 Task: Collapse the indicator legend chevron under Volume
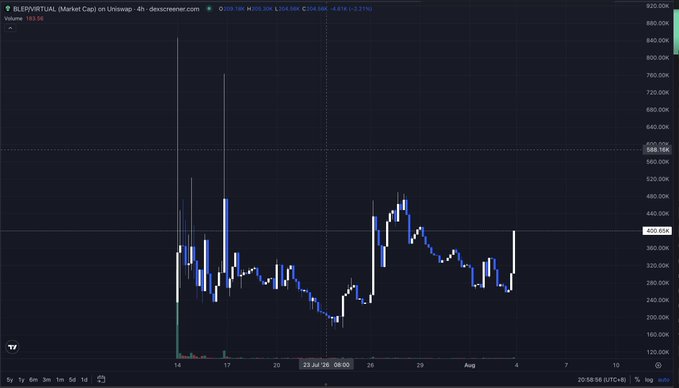pyautogui.click(x=10, y=28)
